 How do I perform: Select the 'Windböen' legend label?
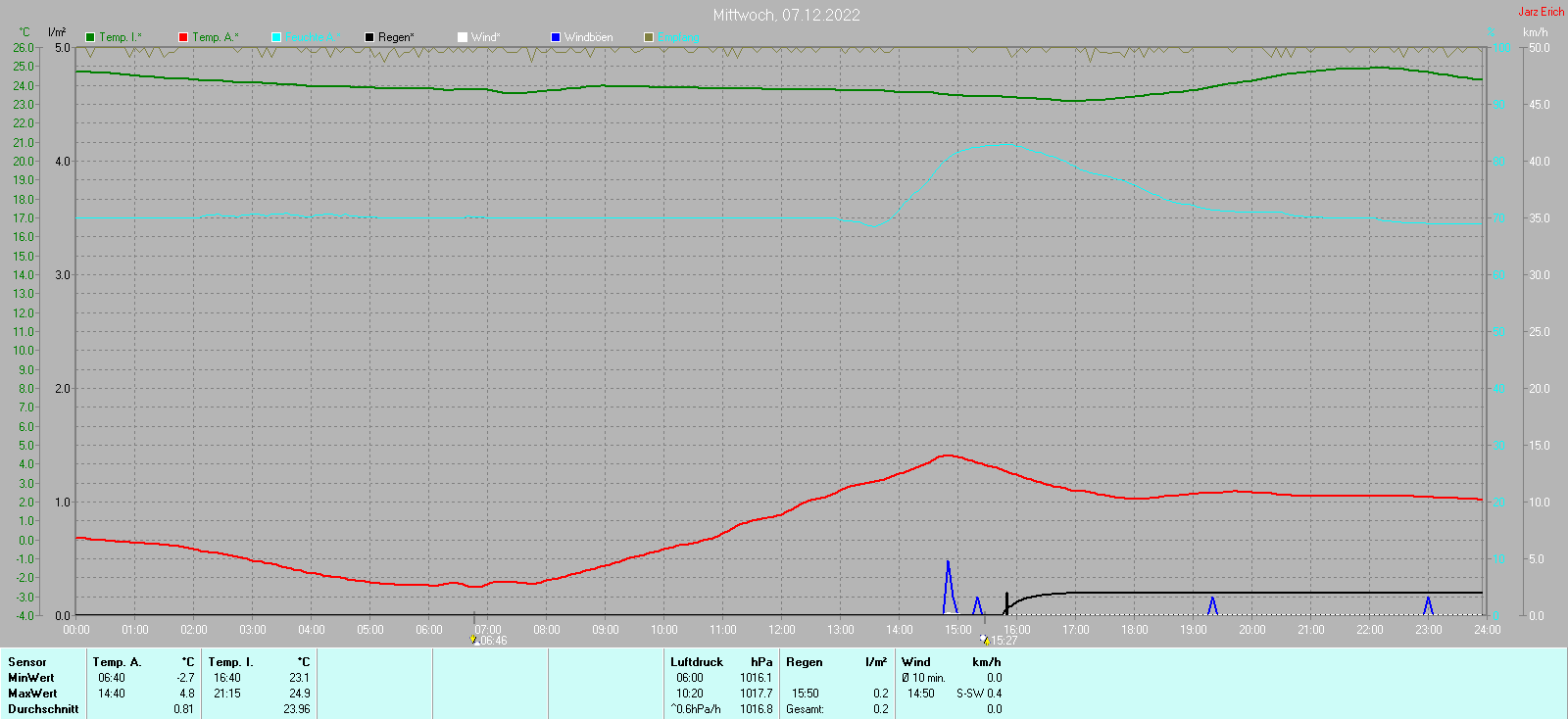pyautogui.click(x=589, y=37)
